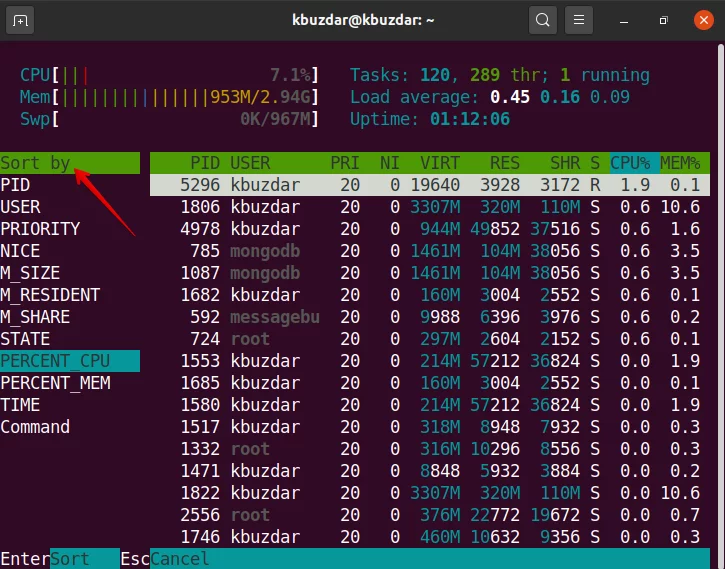Click the USER column header
Viewport: 725px width, 569px height.
[250, 163]
